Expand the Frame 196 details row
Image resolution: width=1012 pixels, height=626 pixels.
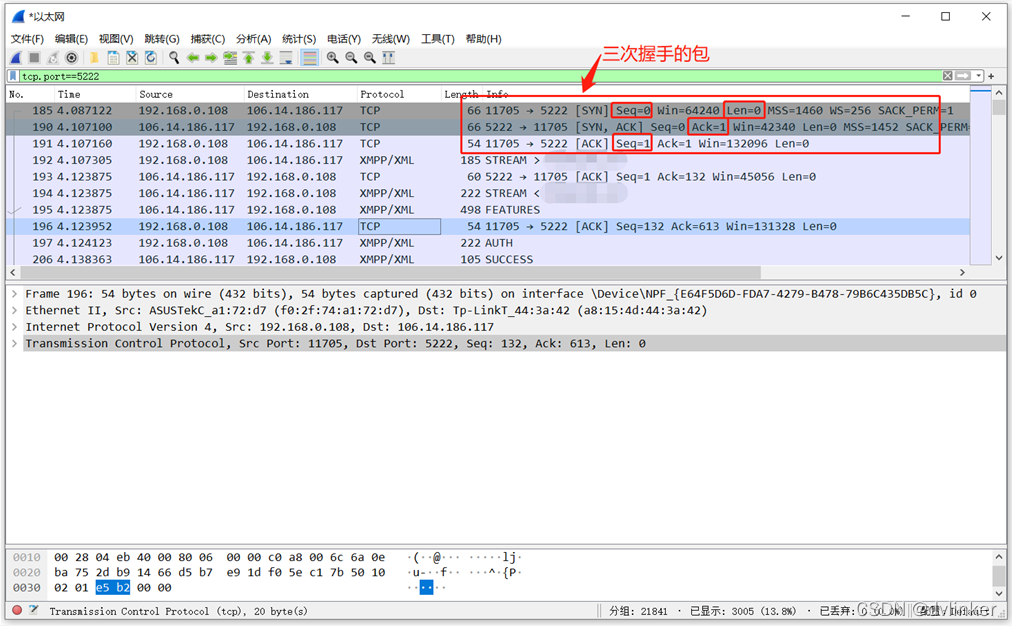[x=14, y=294]
